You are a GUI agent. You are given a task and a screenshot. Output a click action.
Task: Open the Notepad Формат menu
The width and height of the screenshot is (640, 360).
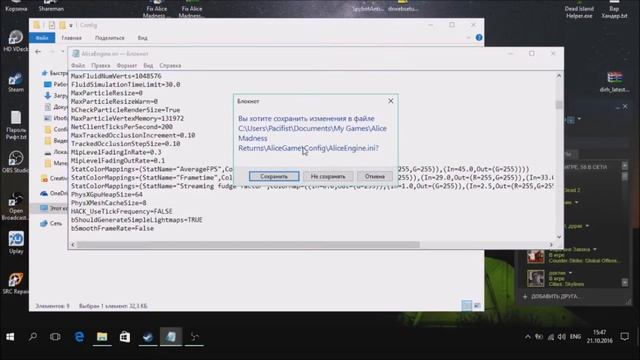point(127,65)
